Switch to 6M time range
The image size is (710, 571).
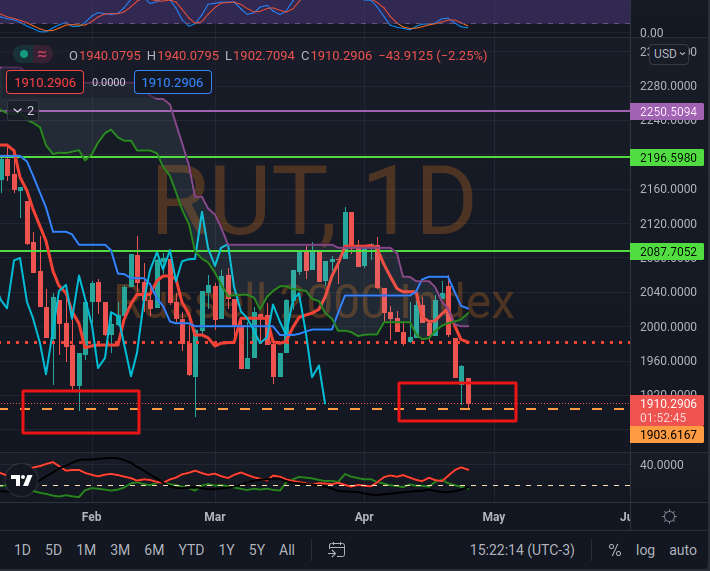coord(154,550)
